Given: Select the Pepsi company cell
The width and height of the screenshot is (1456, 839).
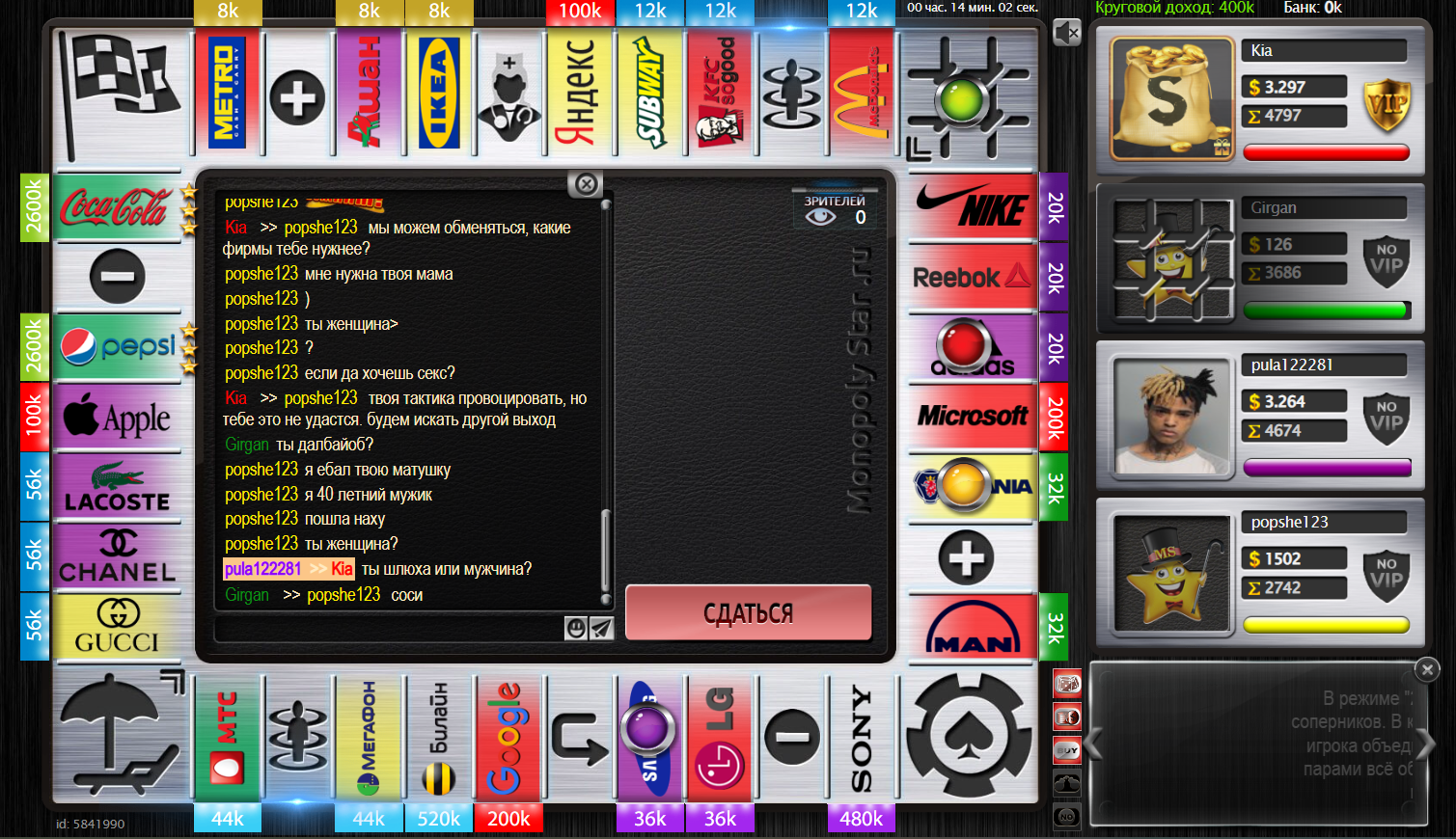Looking at the screenshot, I should click(x=118, y=347).
